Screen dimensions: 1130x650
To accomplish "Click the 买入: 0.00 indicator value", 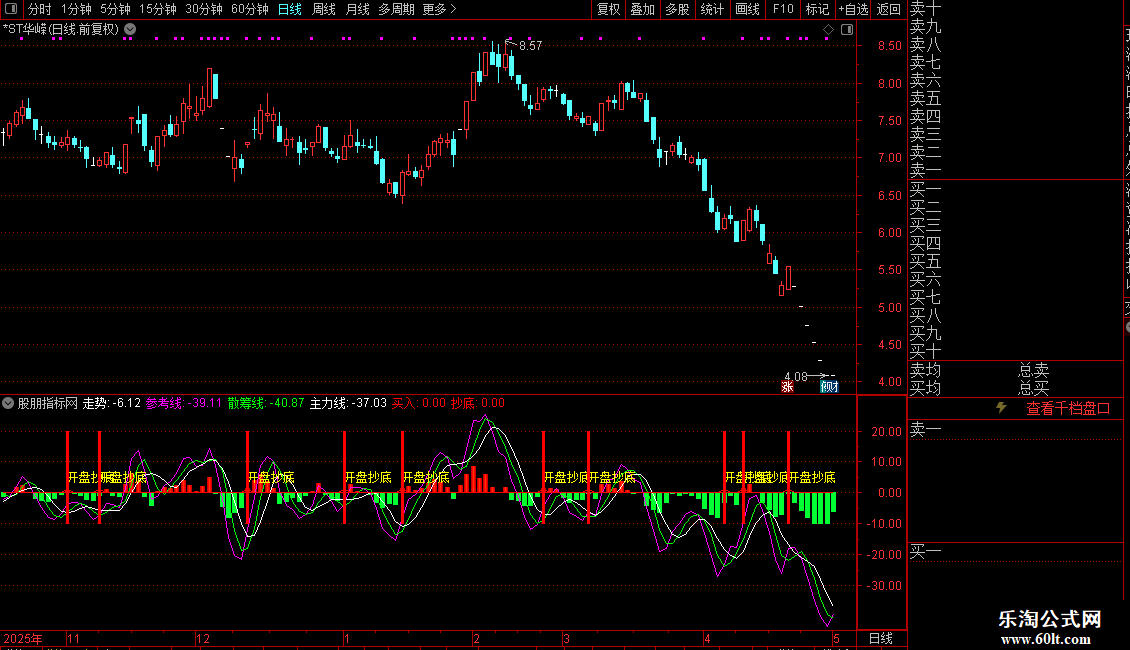I will tap(419, 403).
